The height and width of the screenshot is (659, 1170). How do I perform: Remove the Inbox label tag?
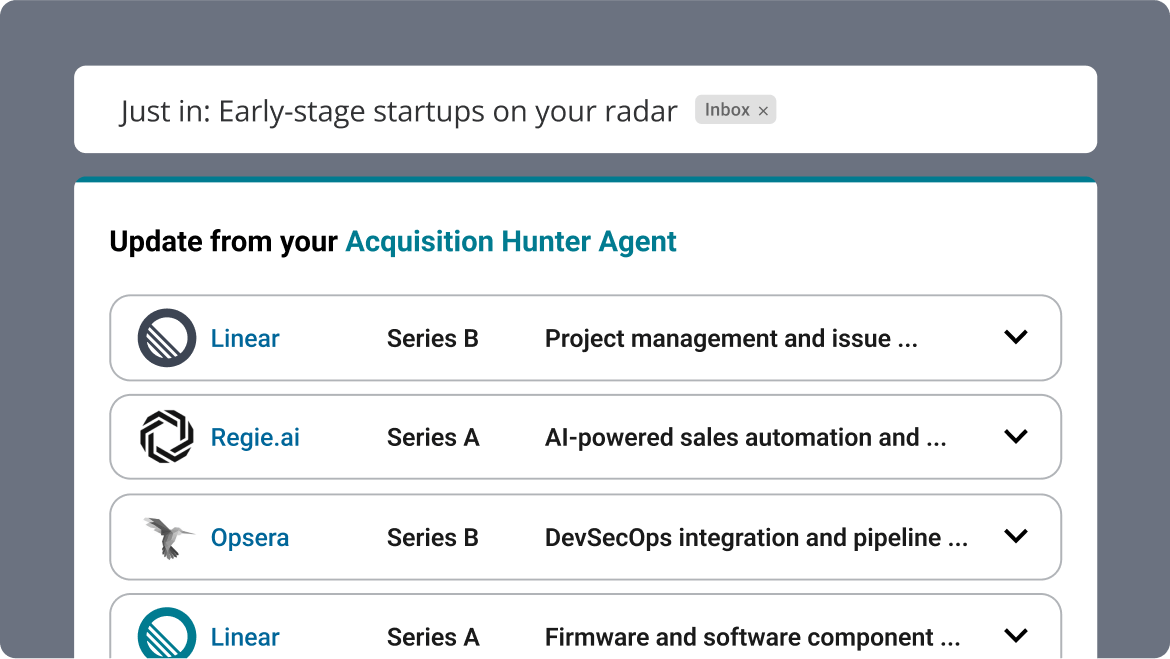click(762, 109)
